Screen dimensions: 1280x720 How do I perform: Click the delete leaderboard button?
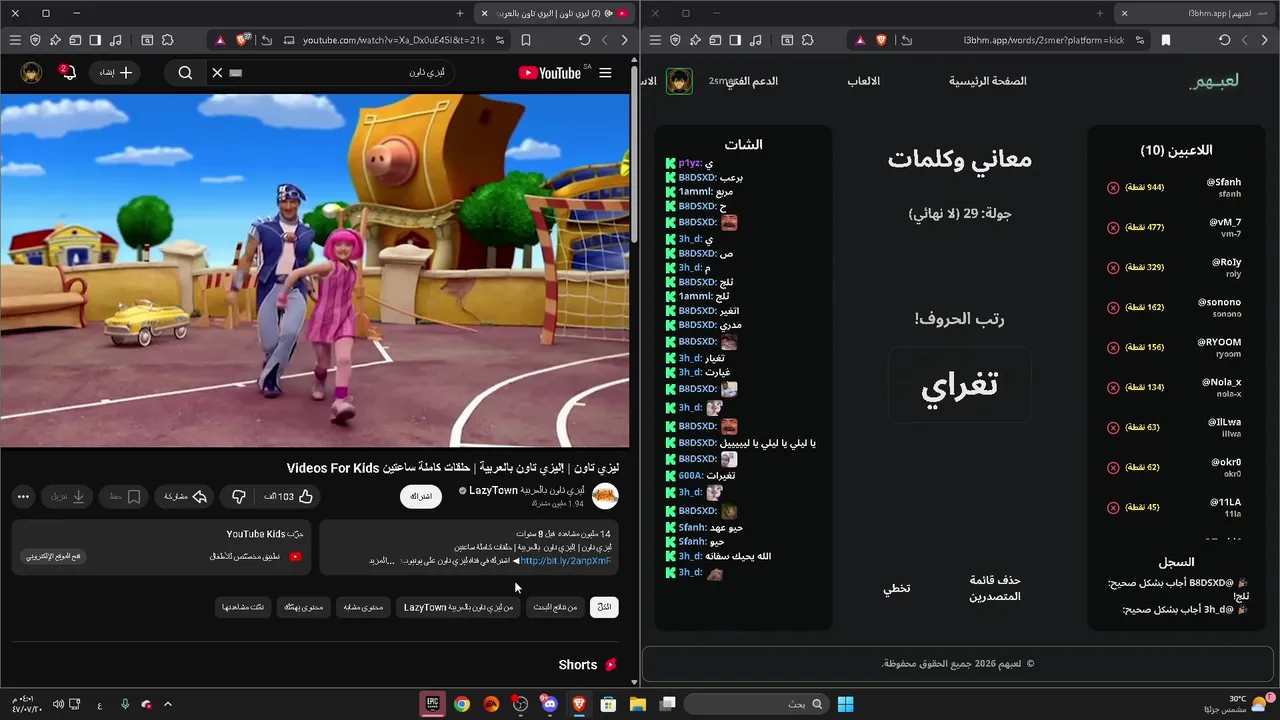click(x=995, y=588)
